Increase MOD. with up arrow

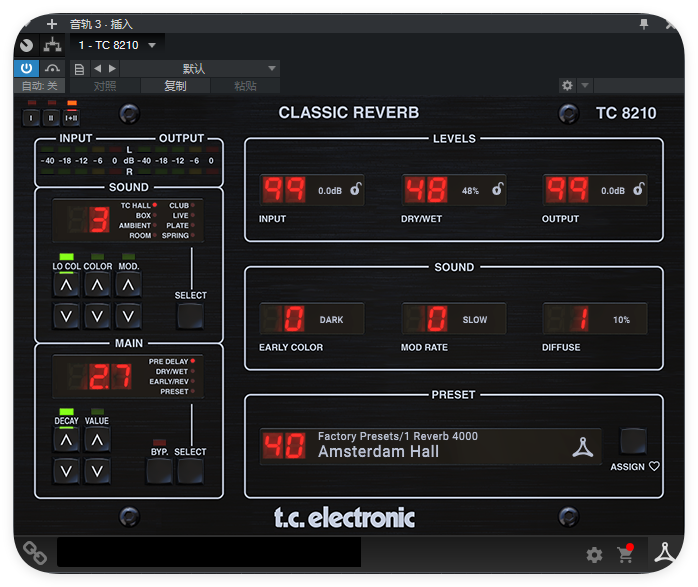[x=128, y=285]
